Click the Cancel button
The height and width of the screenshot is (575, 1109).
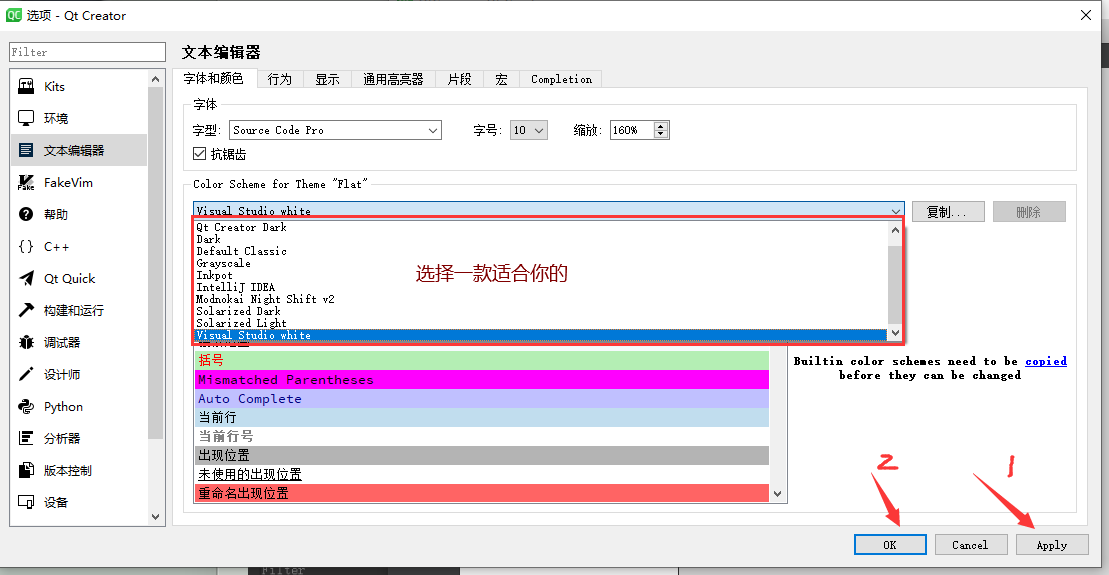coord(970,545)
